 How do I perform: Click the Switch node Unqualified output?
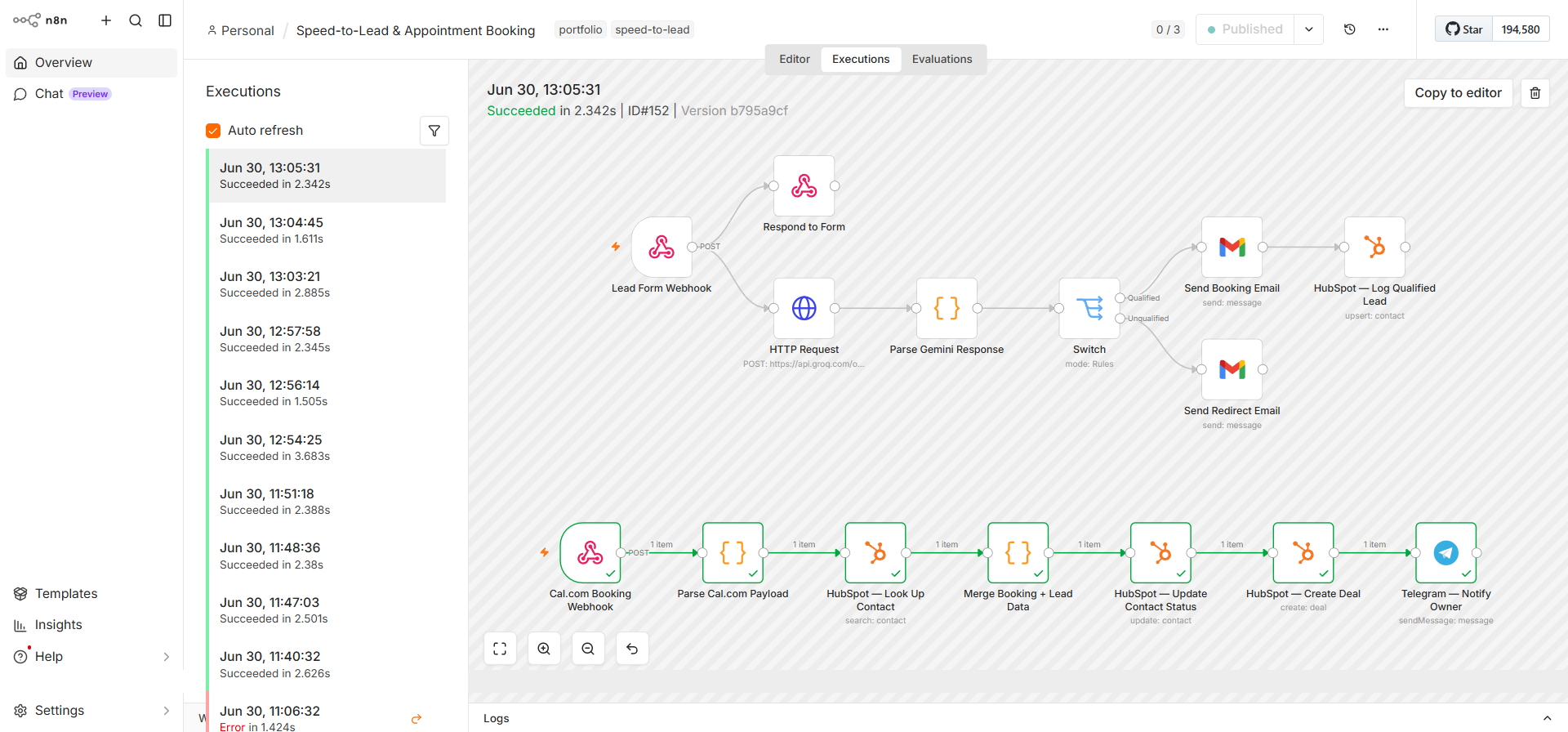point(1120,319)
